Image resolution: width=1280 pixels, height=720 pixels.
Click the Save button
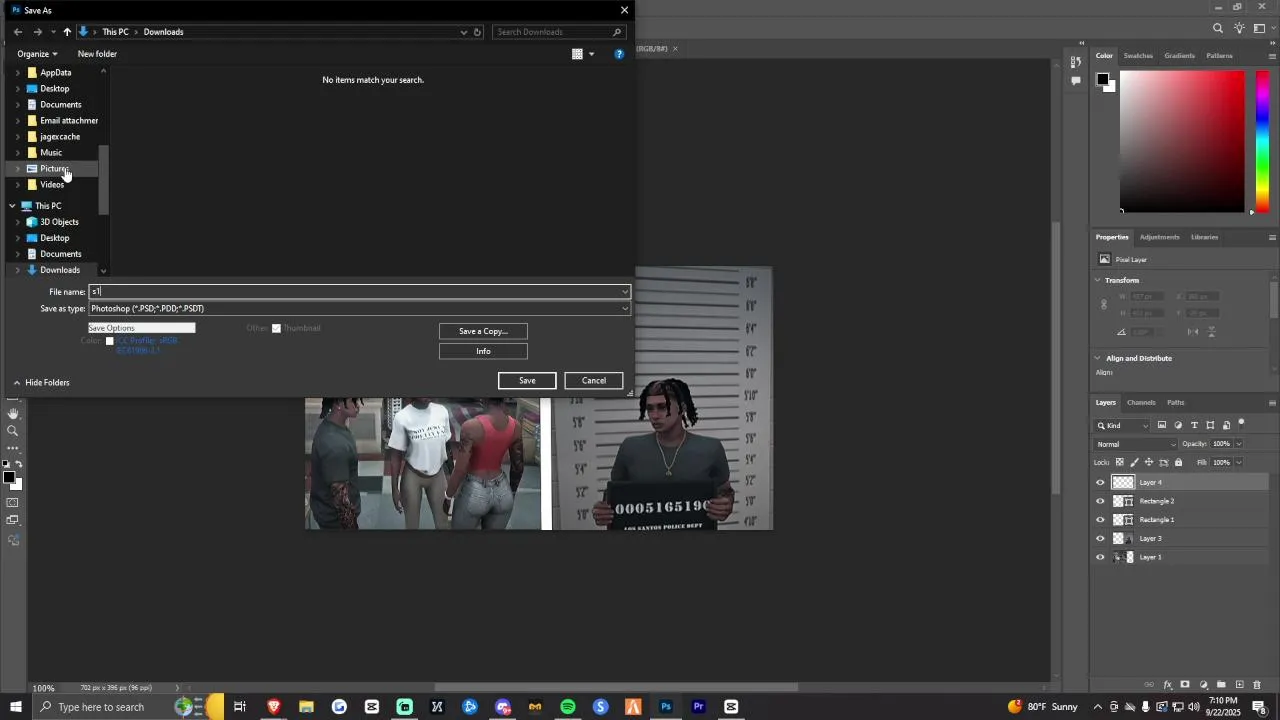tap(527, 381)
